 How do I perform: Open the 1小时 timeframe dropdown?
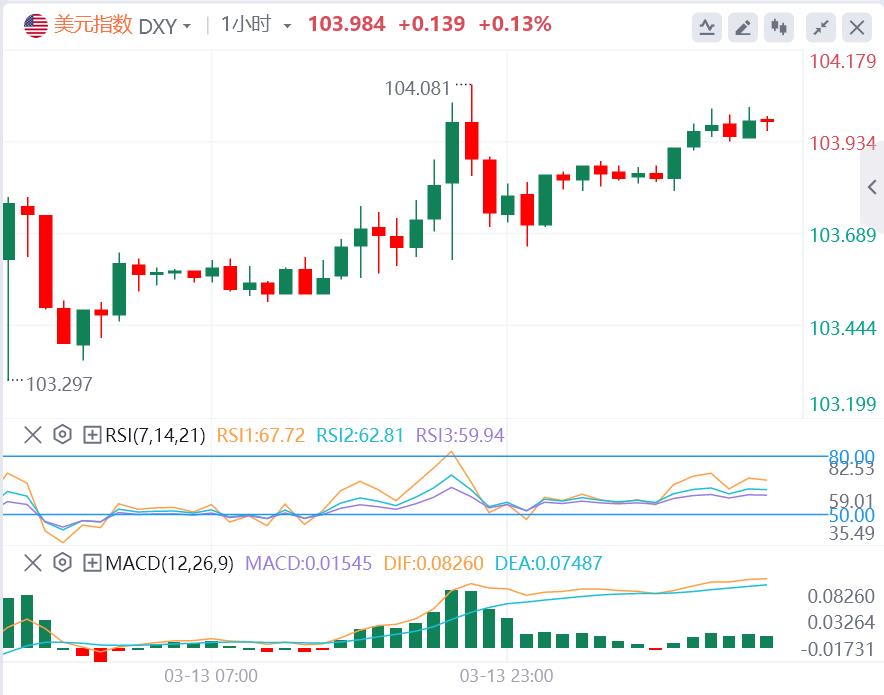coord(256,26)
